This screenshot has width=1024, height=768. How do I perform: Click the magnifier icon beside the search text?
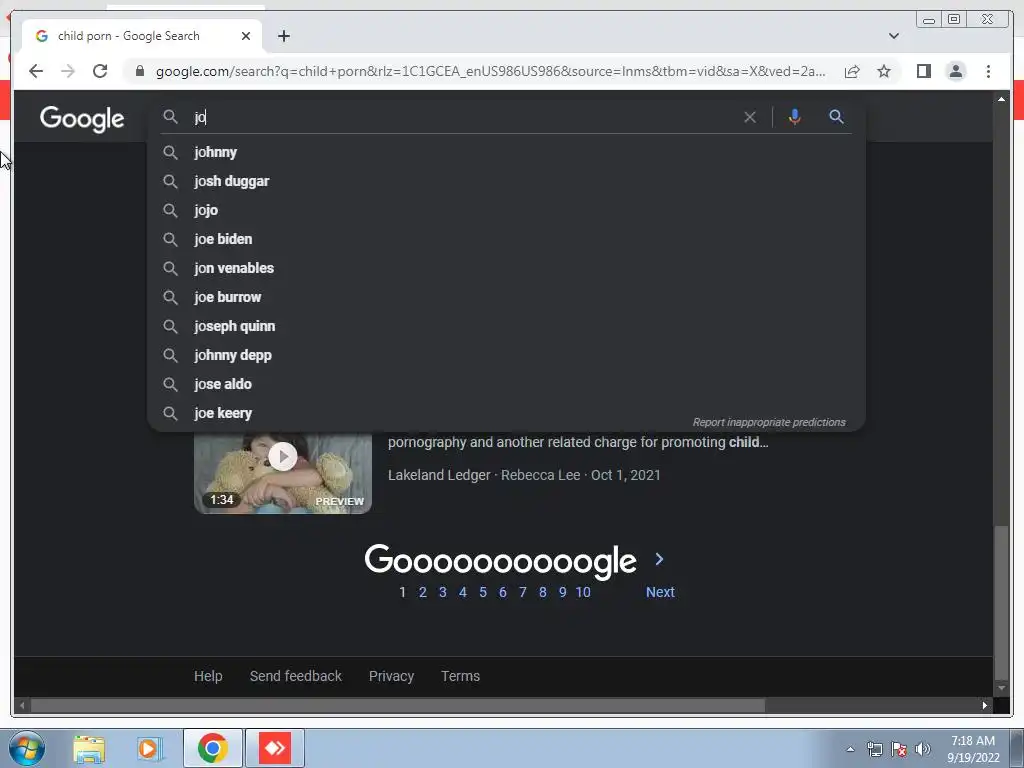coord(170,117)
